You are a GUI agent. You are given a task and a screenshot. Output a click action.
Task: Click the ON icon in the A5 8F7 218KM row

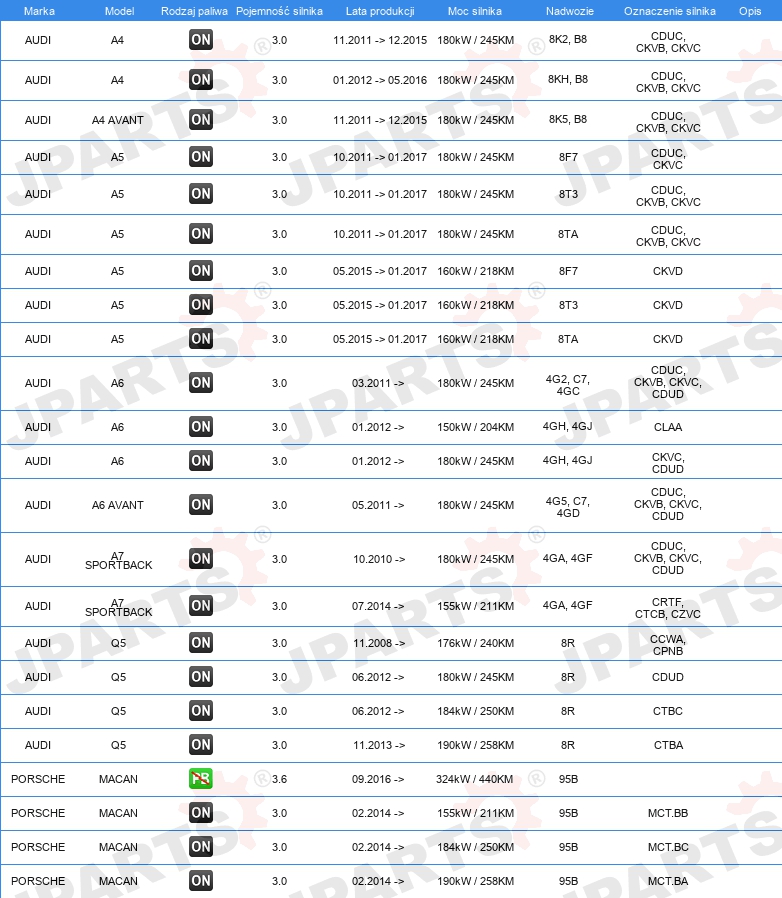click(x=201, y=271)
